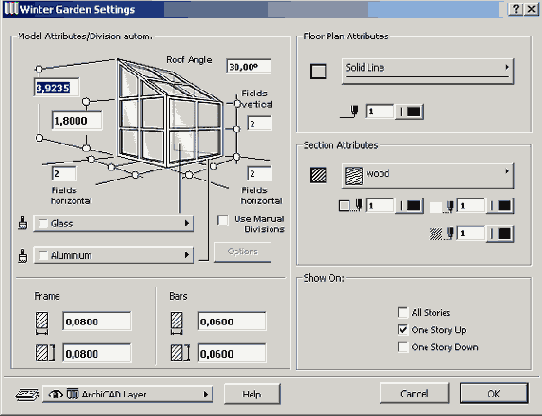The width and height of the screenshot is (542, 416).
Task: Open the Solid Line type dropdown
Action: 428,71
